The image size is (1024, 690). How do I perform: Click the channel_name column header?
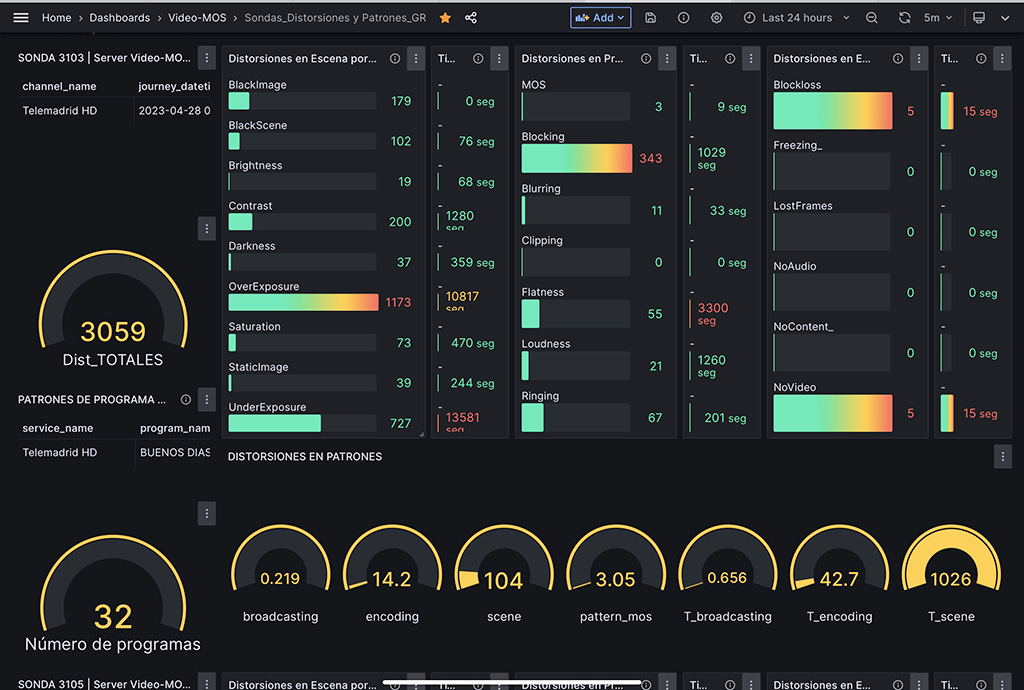point(60,87)
